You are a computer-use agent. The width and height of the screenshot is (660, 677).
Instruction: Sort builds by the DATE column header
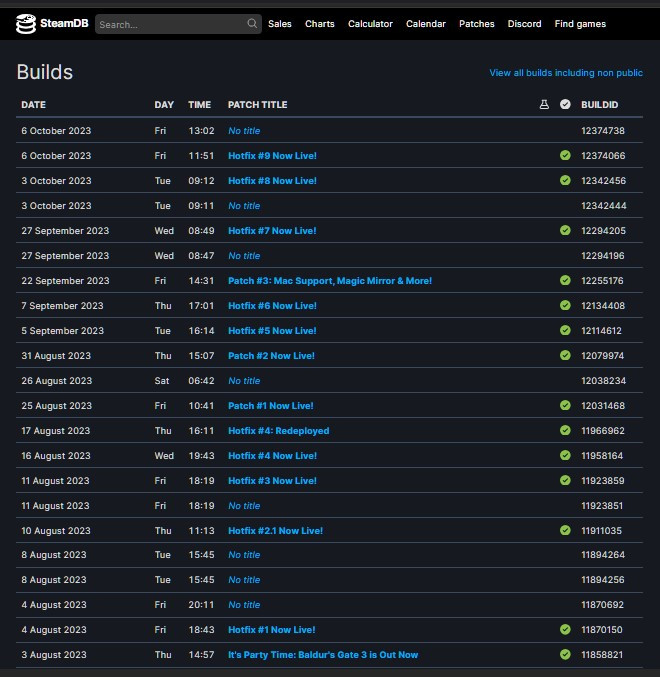(33, 105)
